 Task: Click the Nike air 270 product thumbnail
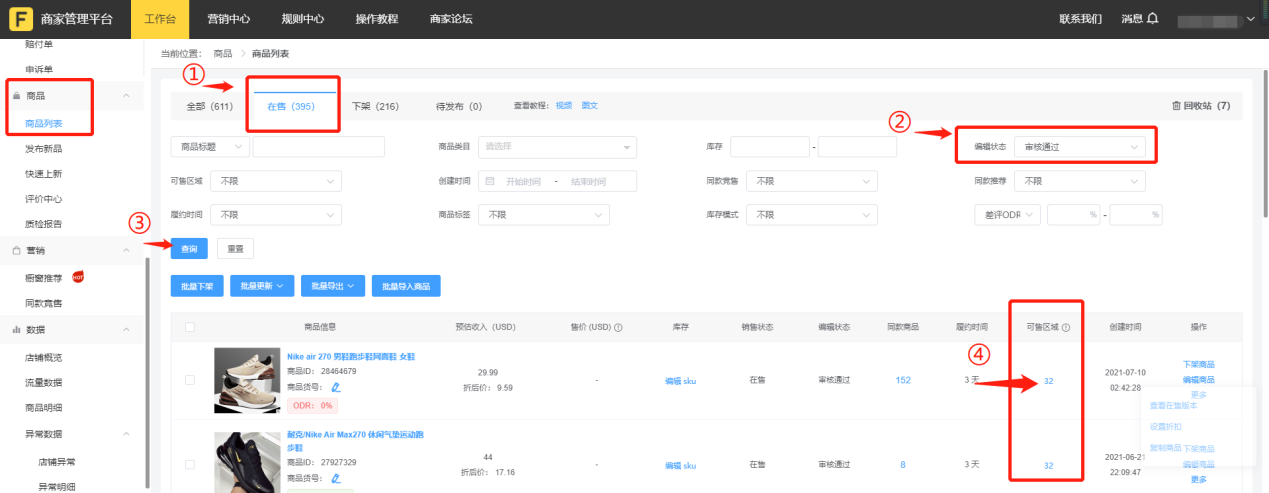pyautogui.click(x=247, y=380)
